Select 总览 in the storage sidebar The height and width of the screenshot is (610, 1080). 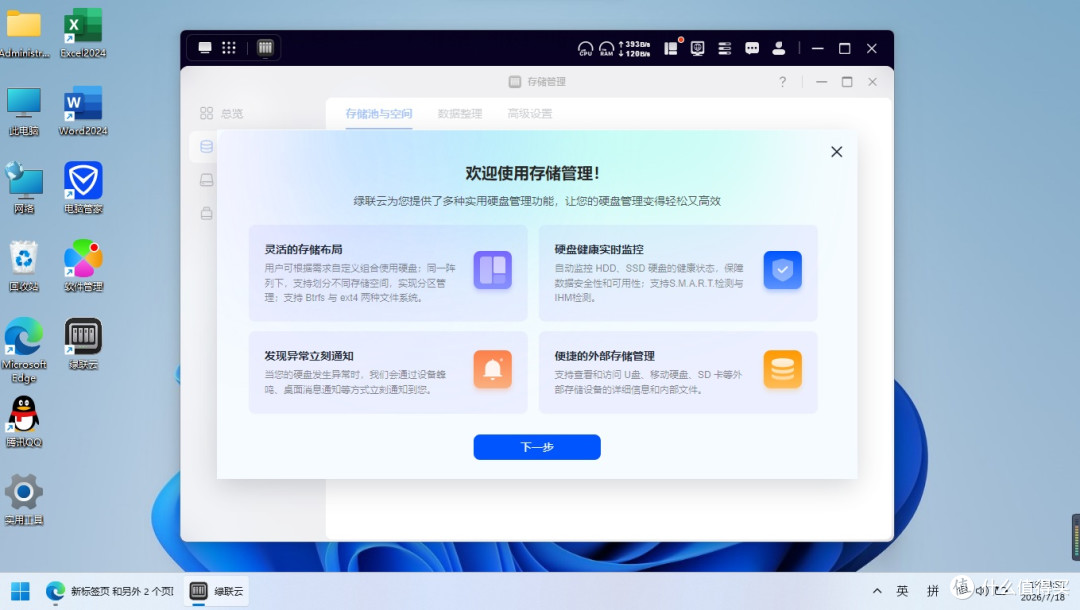coord(222,113)
